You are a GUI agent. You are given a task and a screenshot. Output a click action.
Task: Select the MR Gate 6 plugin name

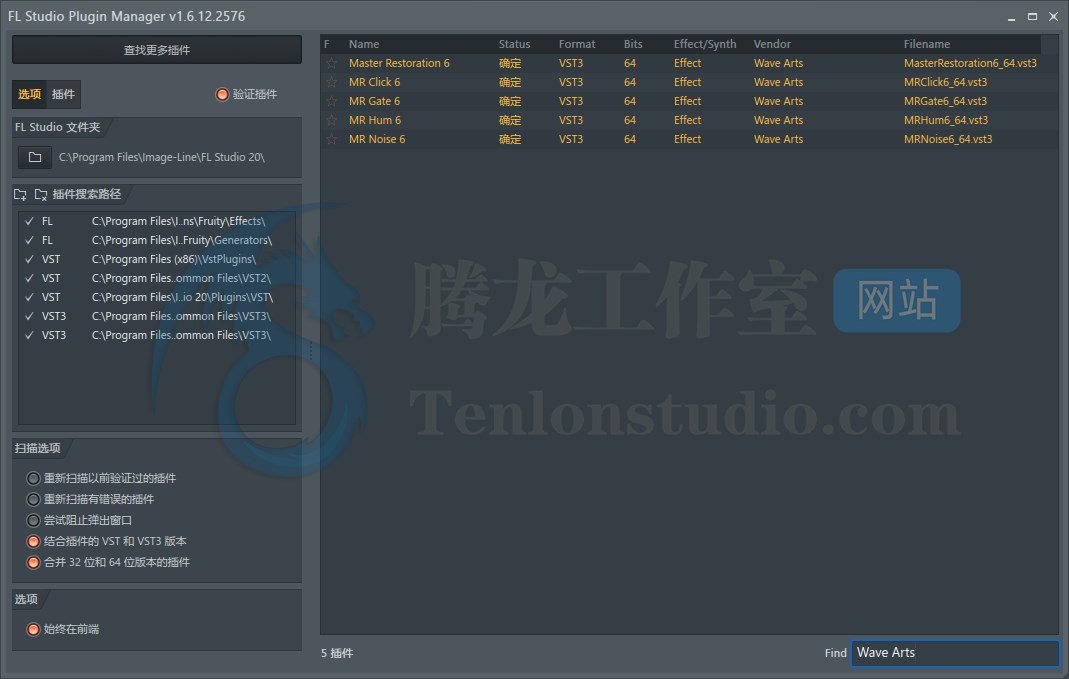pyautogui.click(x=374, y=102)
